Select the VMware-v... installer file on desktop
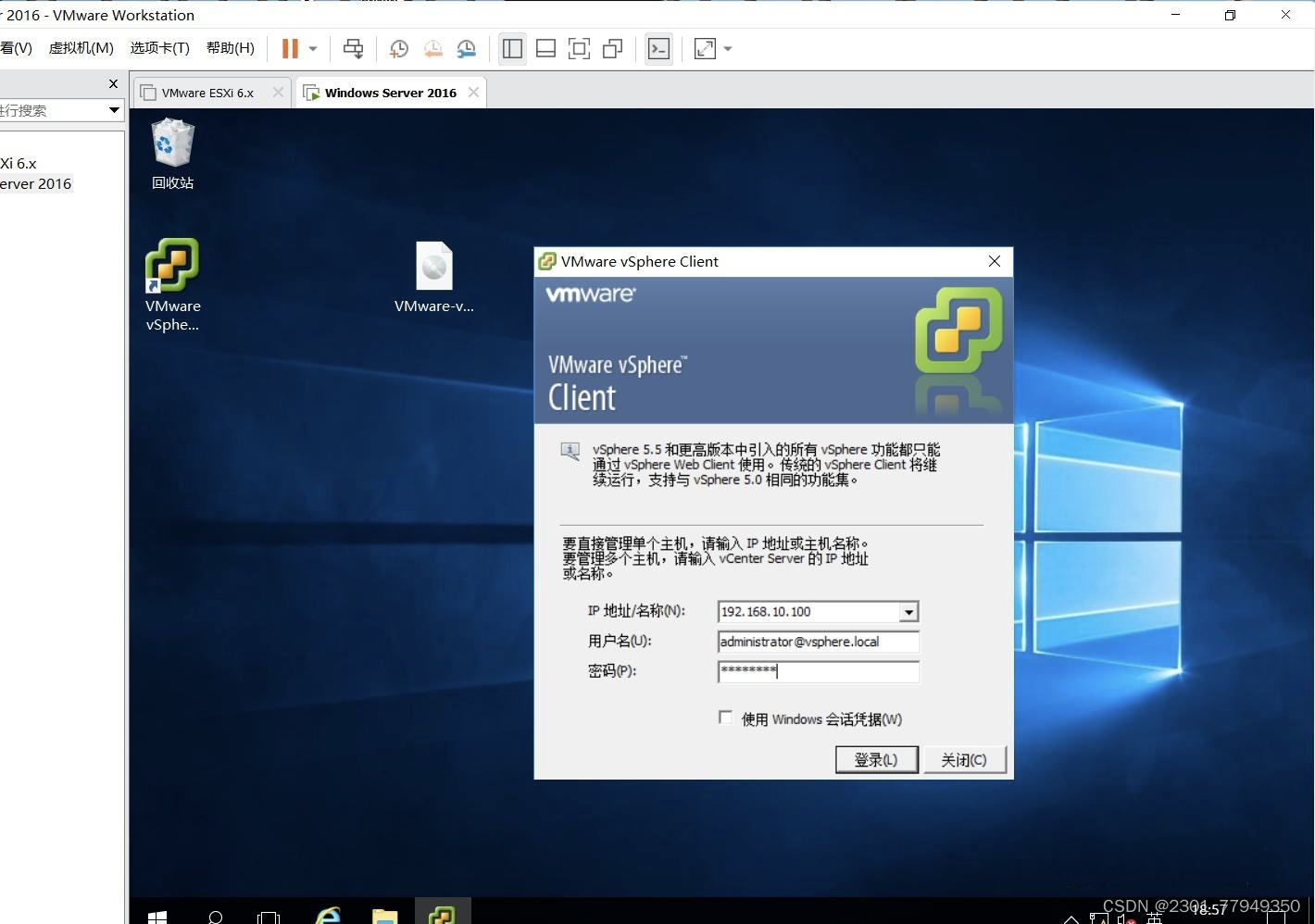Viewport: 1315px width, 924px height. click(433, 277)
